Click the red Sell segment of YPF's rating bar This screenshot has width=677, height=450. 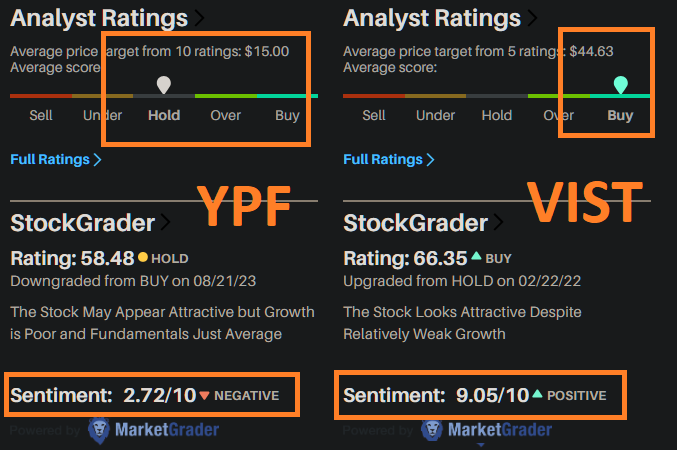point(40,96)
